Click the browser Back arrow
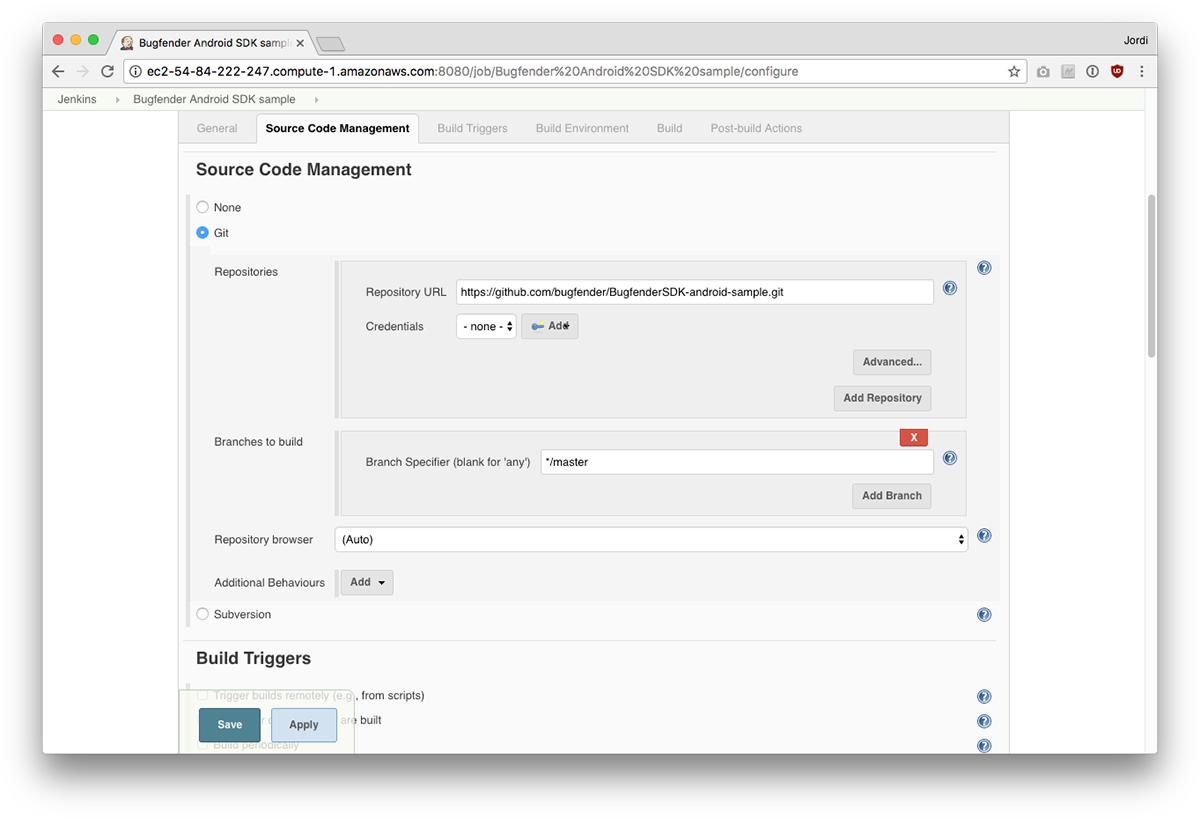 click(58, 72)
